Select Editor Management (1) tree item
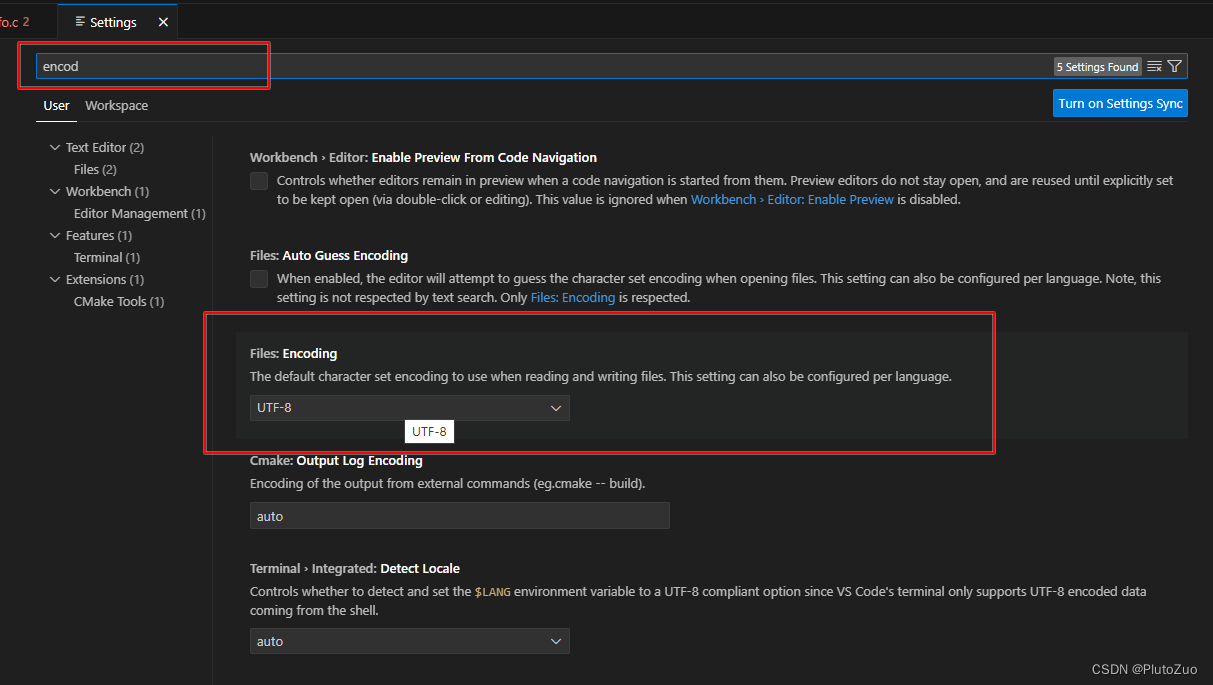 (x=140, y=213)
